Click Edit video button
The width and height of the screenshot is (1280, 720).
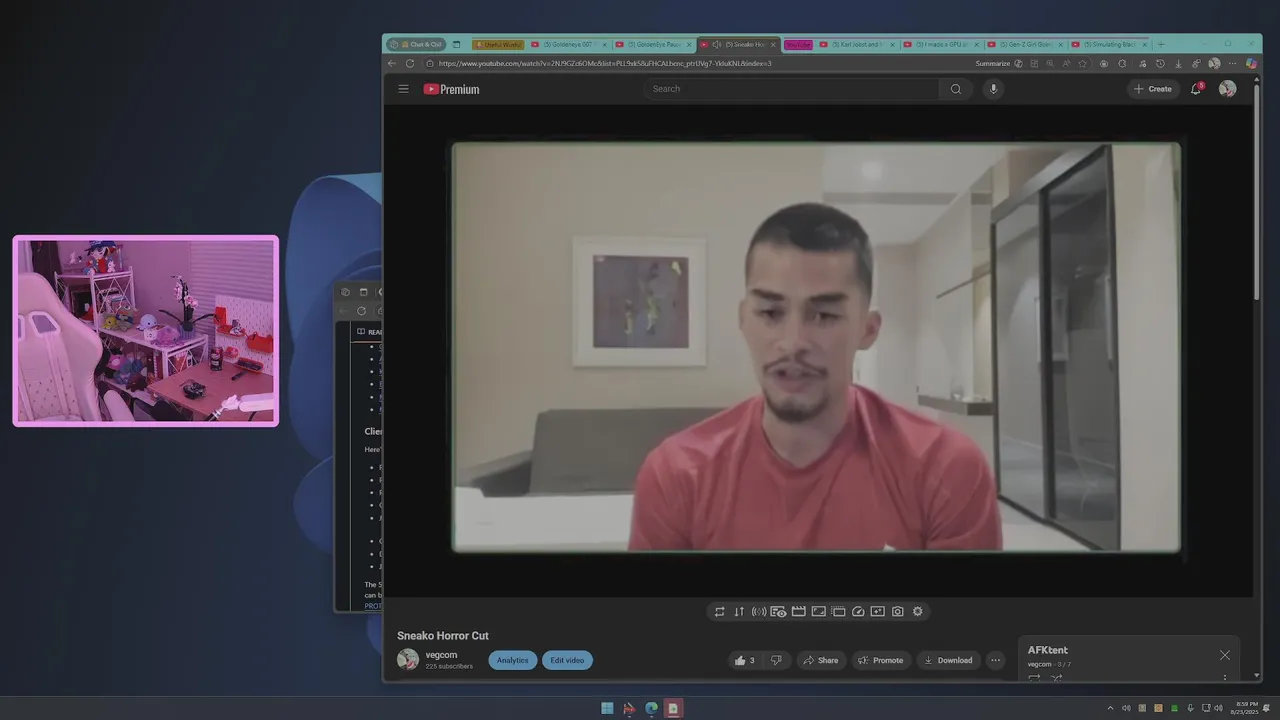(567, 660)
